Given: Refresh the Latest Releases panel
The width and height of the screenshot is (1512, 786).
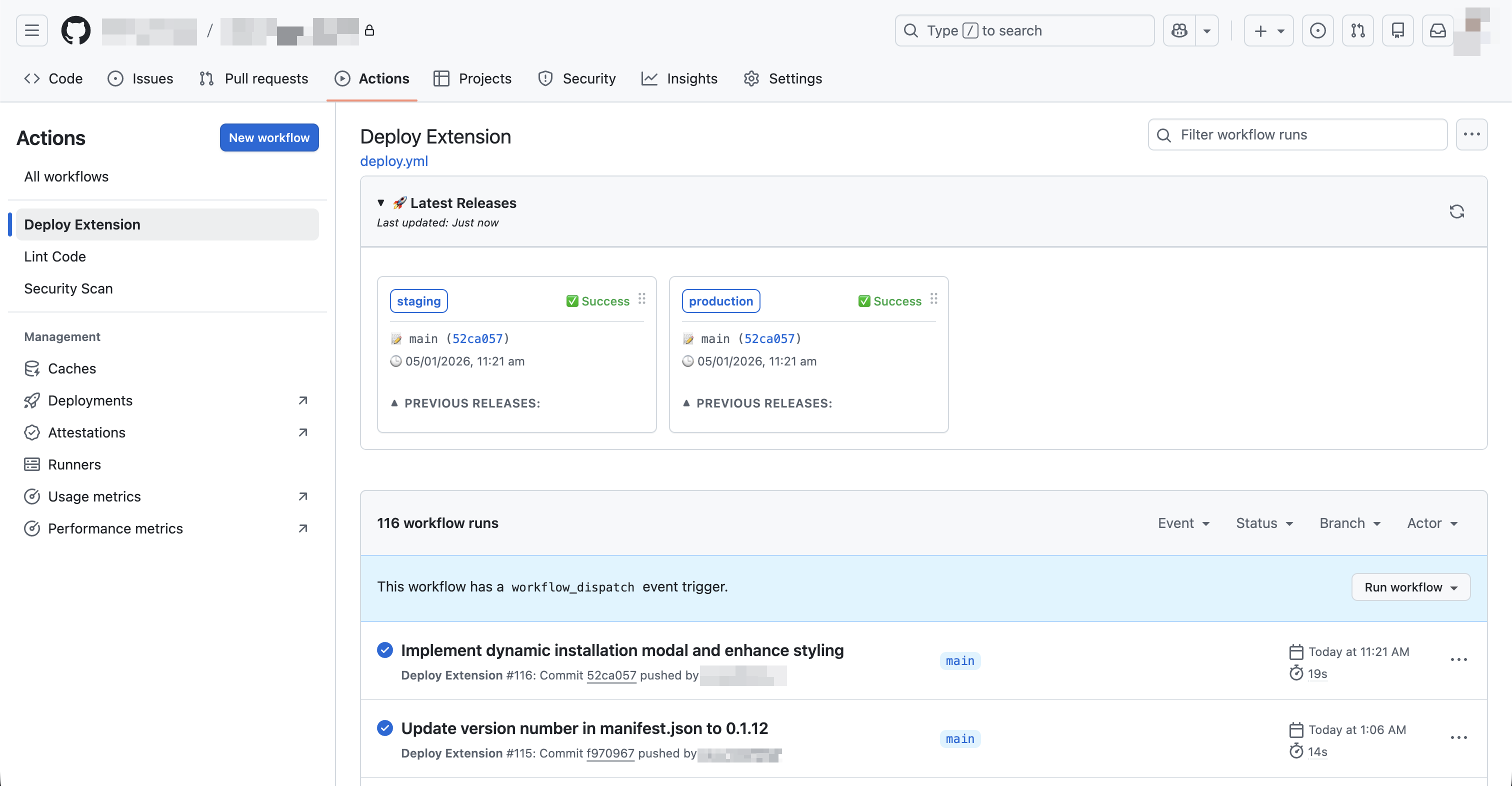Looking at the screenshot, I should pyautogui.click(x=1458, y=210).
